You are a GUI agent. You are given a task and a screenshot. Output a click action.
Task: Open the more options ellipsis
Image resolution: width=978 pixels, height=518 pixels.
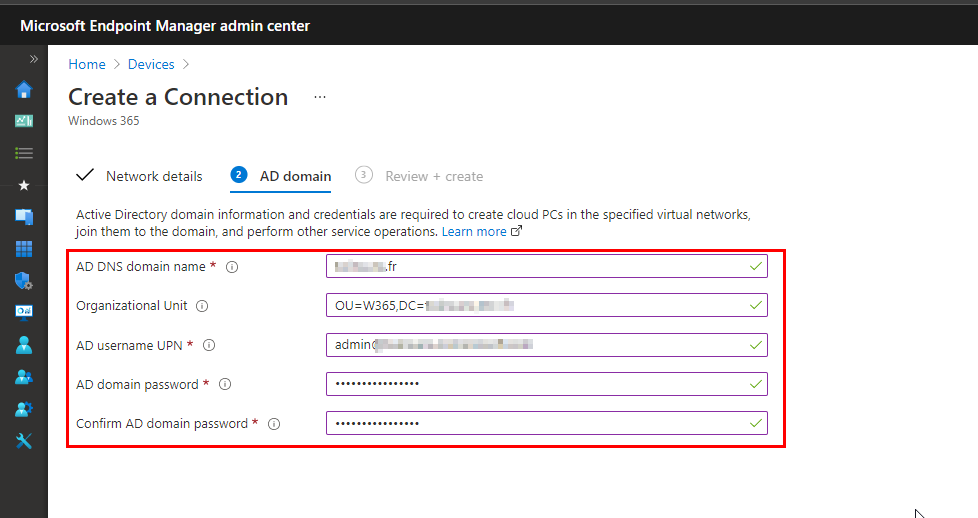pyautogui.click(x=320, y=97)
